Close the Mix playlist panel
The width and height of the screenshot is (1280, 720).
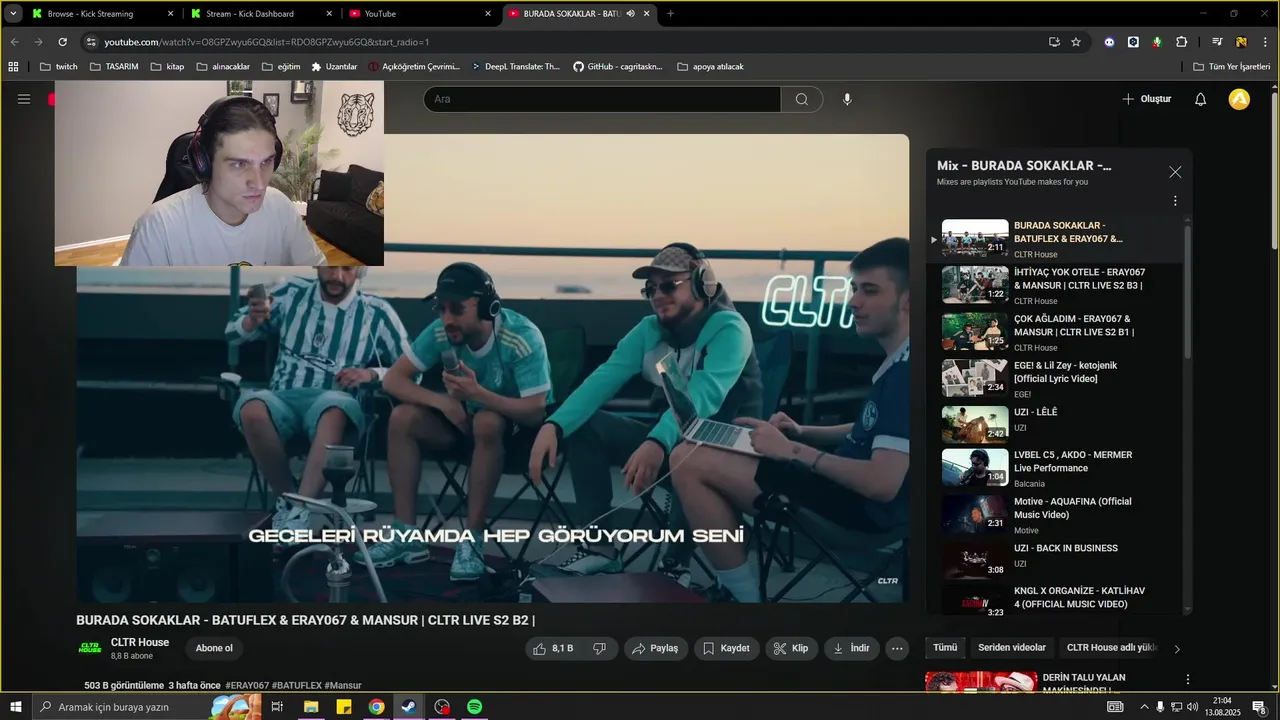(x=1175, y=172)
